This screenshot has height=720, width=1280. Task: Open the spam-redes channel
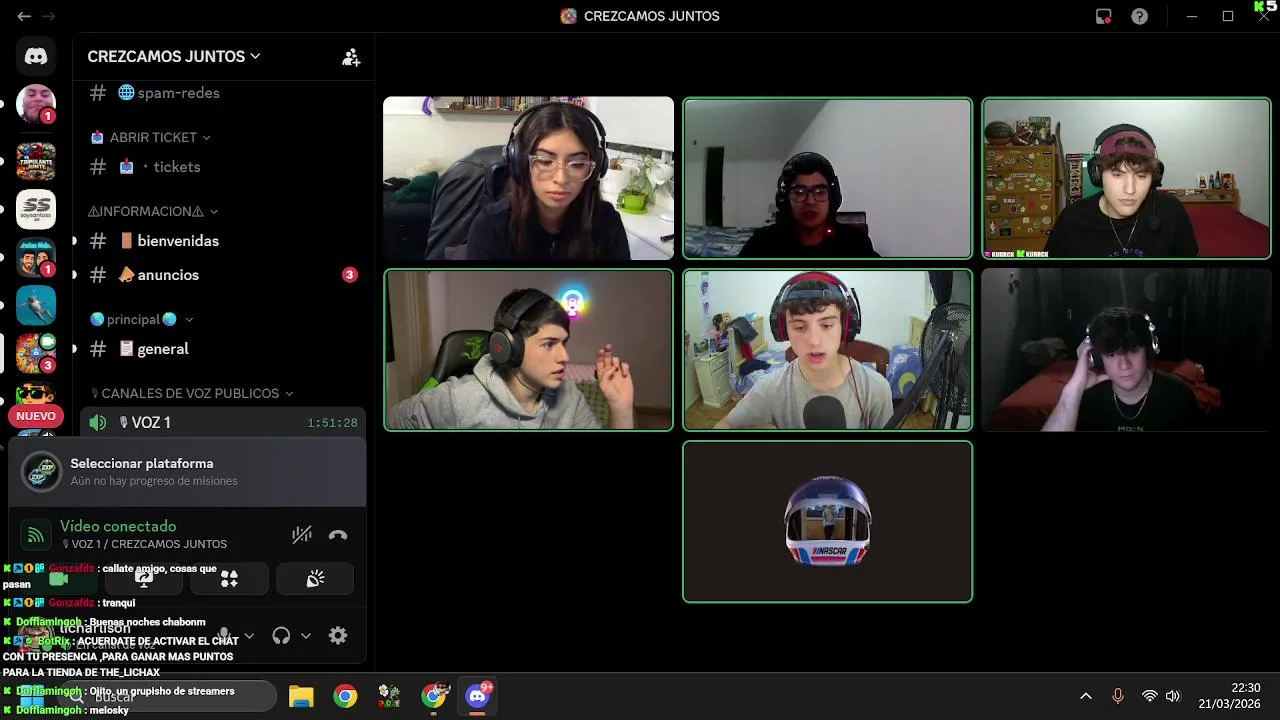222,93
